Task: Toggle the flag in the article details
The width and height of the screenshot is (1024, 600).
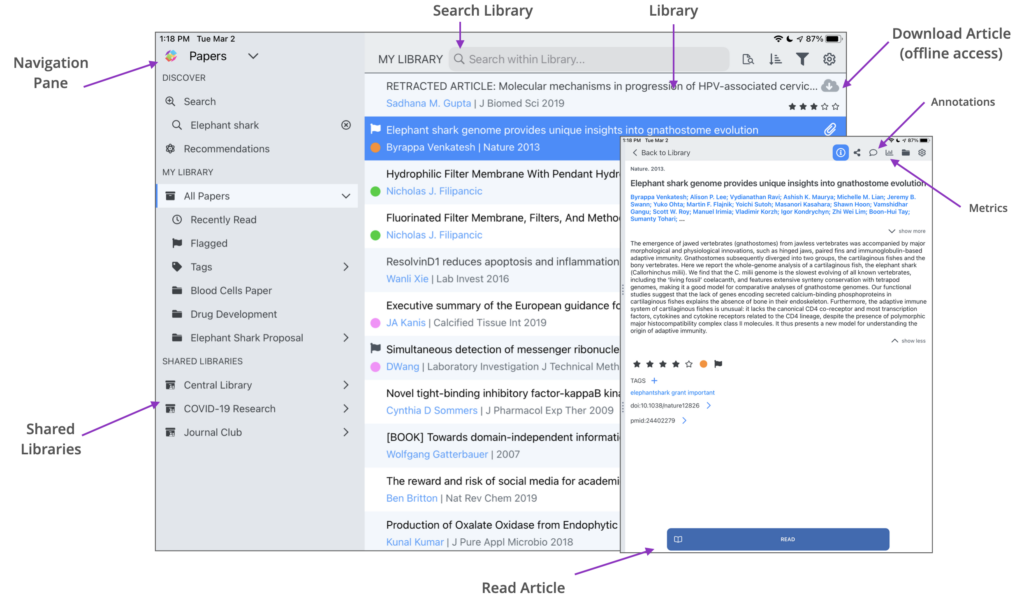Action: click(x=718, y=364)
